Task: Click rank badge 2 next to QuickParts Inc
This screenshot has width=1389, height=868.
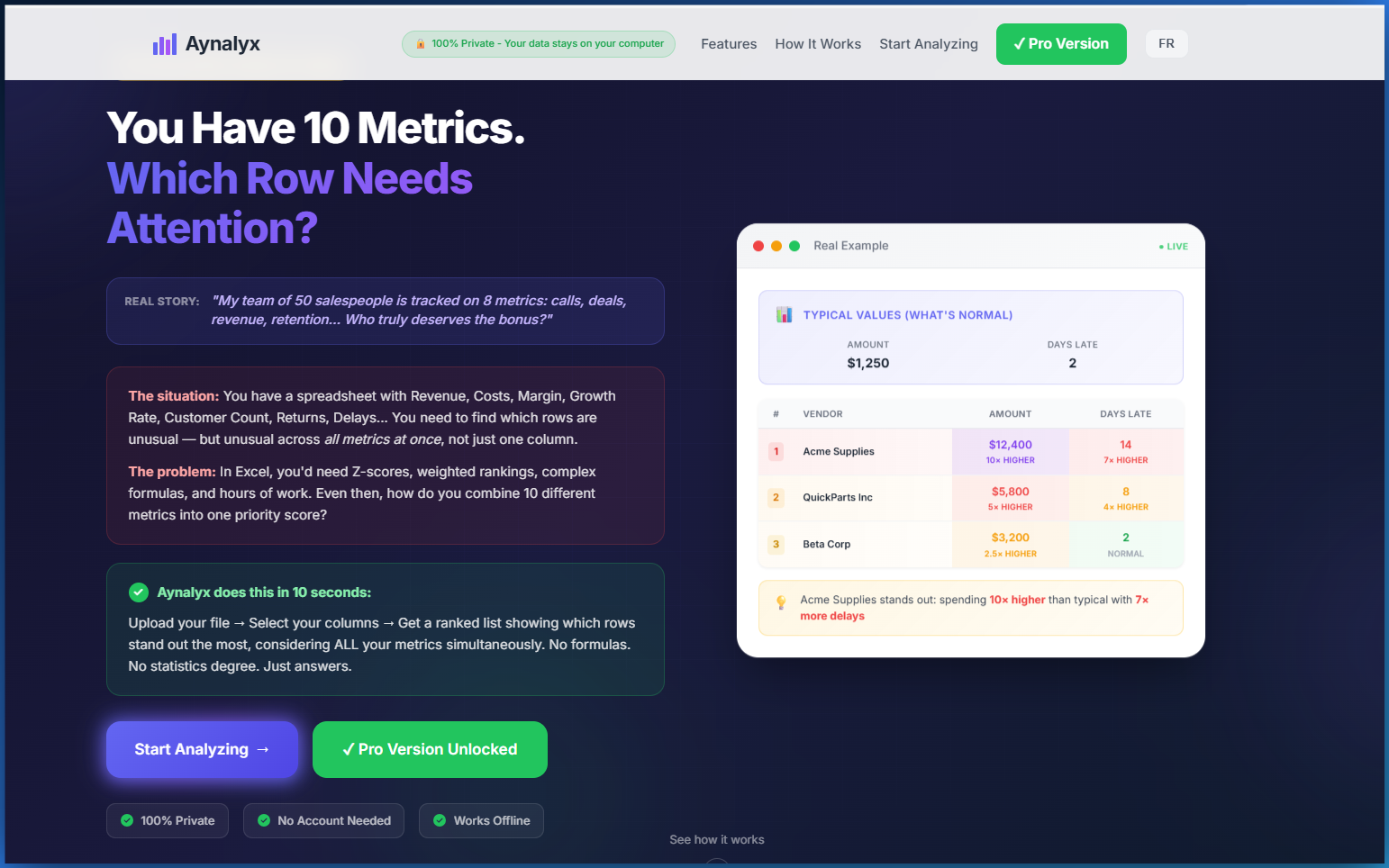Action: click(776, 497)
